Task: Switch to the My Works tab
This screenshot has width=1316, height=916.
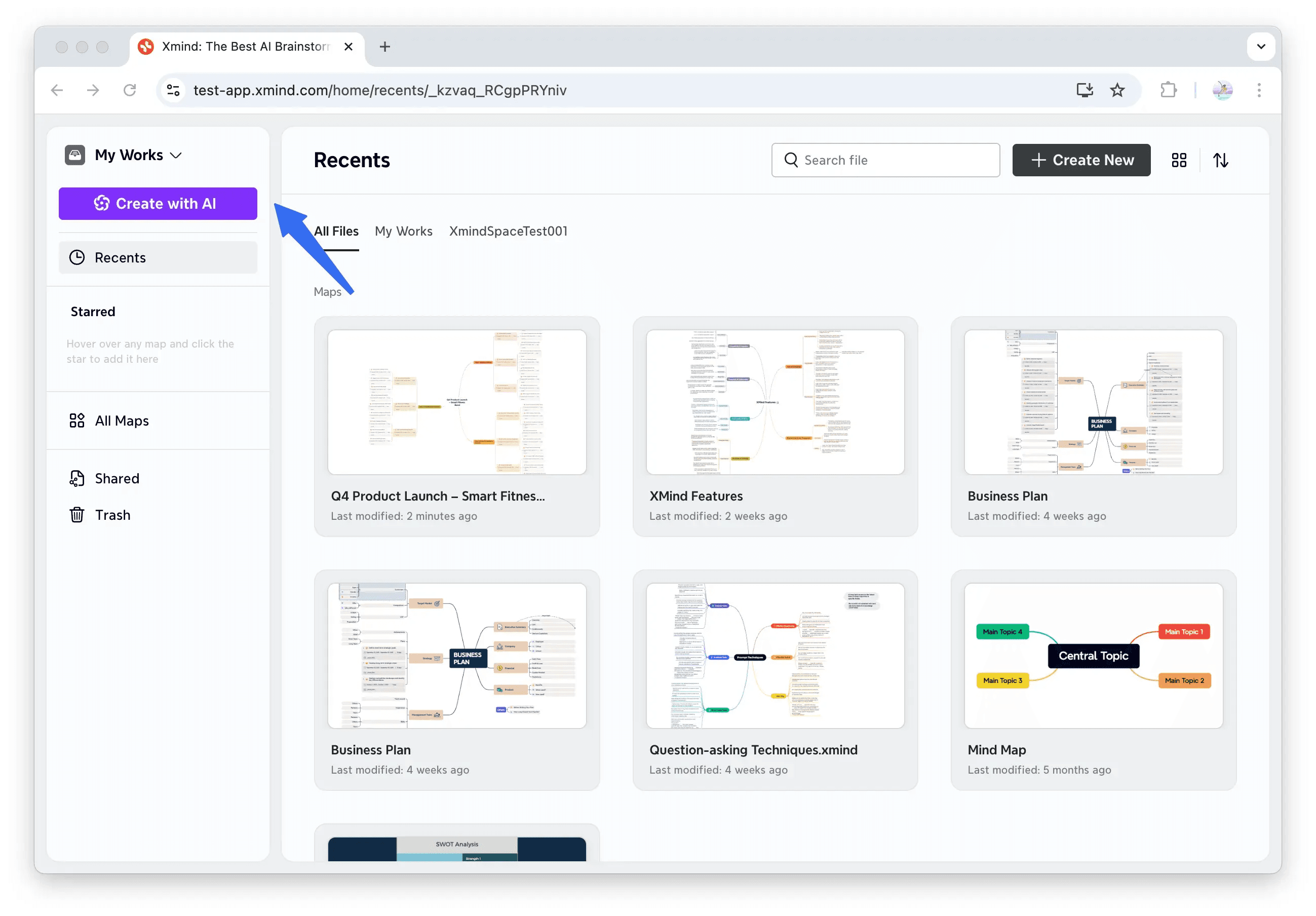Action: point(404,231)
